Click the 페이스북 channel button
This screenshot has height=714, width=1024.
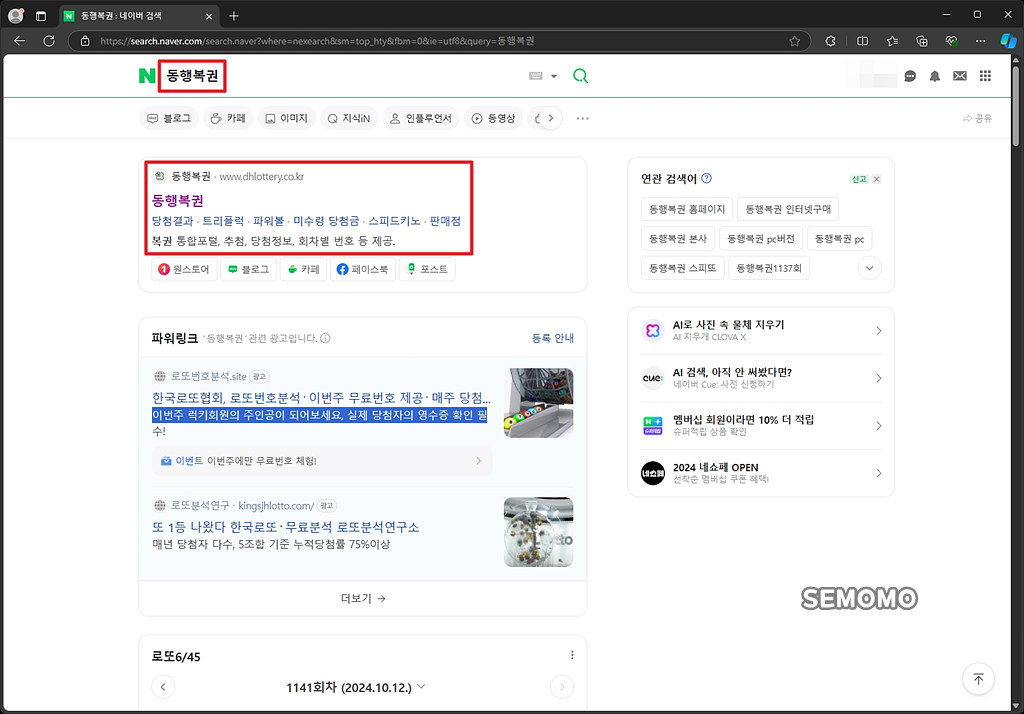pos(362,269)
